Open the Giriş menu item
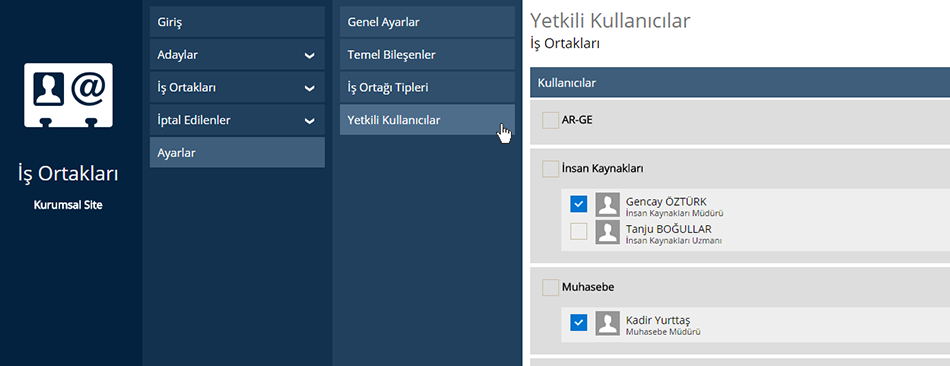The height and width of the screenshot is (366, 950). pyautogui.click(x=237, y=22)
